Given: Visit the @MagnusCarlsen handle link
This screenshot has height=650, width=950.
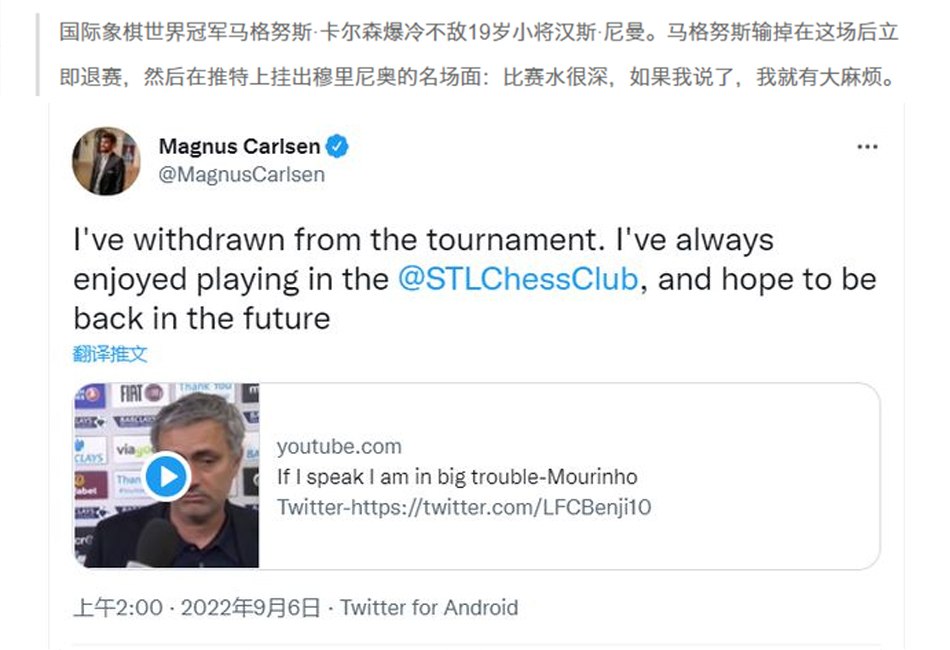Looking at the screenshot, I should (x=242, y=175).
